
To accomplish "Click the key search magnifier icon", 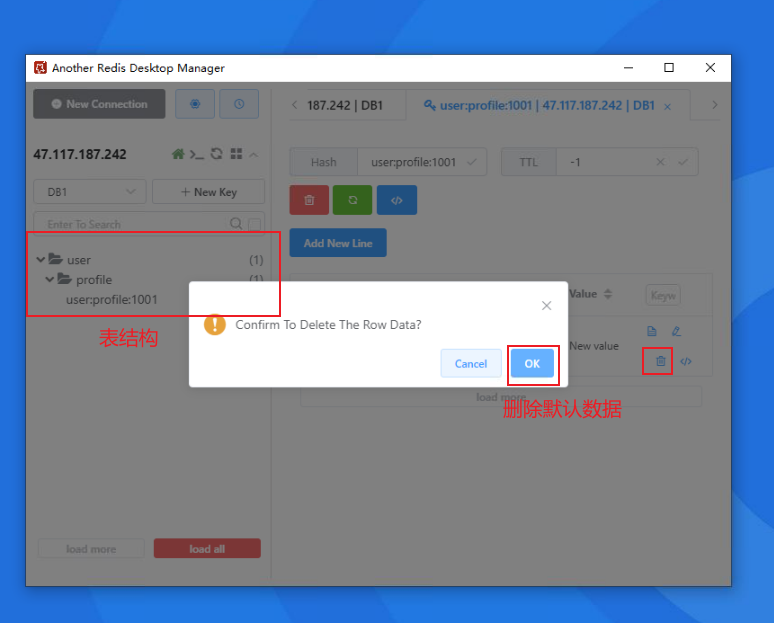I will coord(236,224).
